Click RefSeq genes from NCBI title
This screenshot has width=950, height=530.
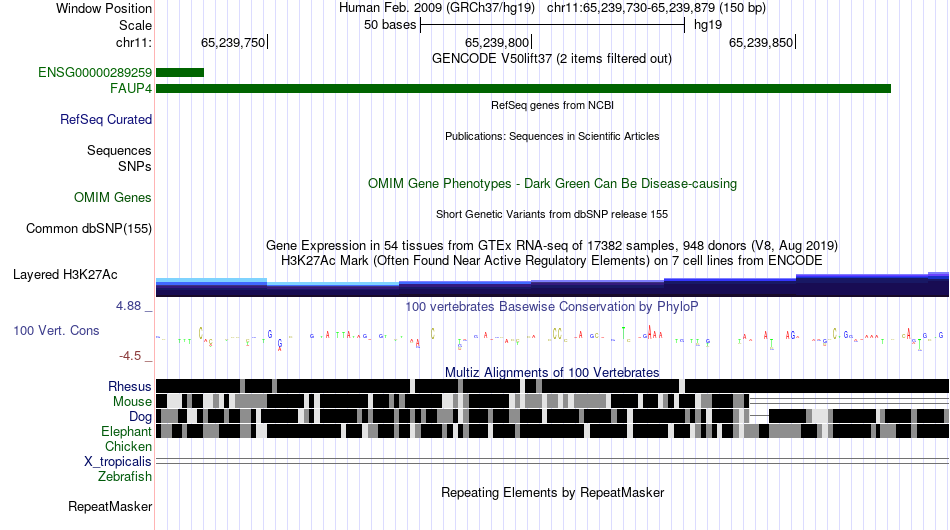[553, 105]
